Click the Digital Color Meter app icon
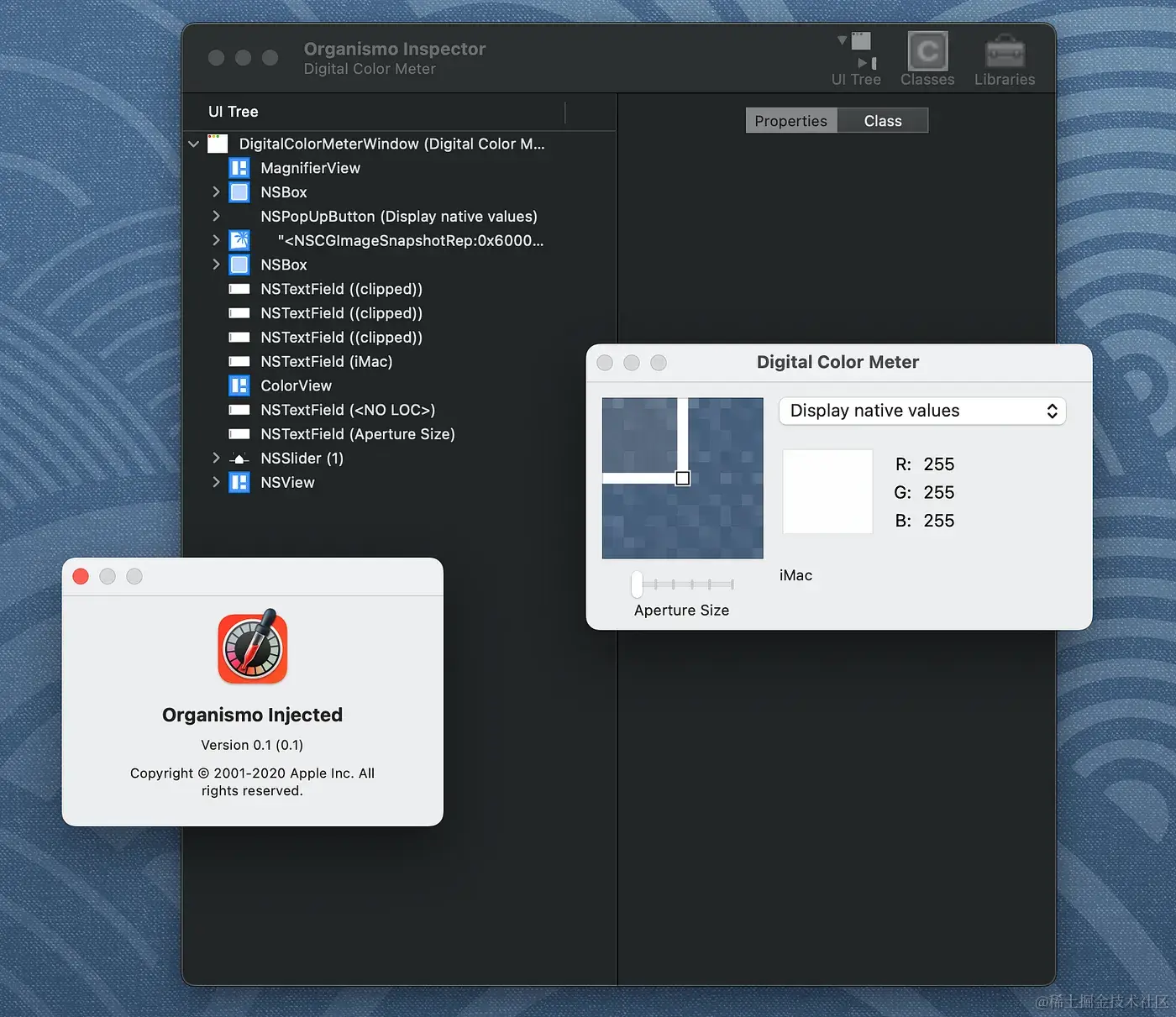This screenshot has height=1017, width=1176. pos(253,647)
